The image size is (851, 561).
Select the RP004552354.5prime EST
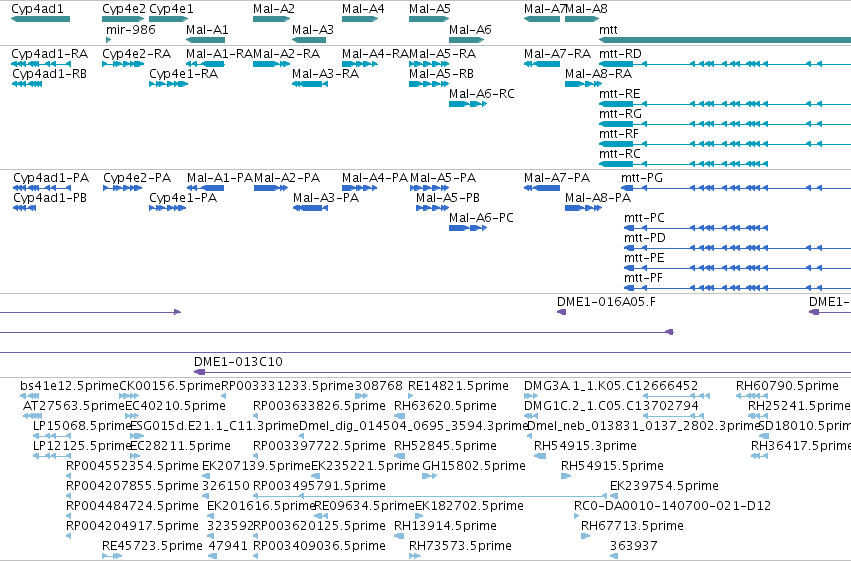68,476
